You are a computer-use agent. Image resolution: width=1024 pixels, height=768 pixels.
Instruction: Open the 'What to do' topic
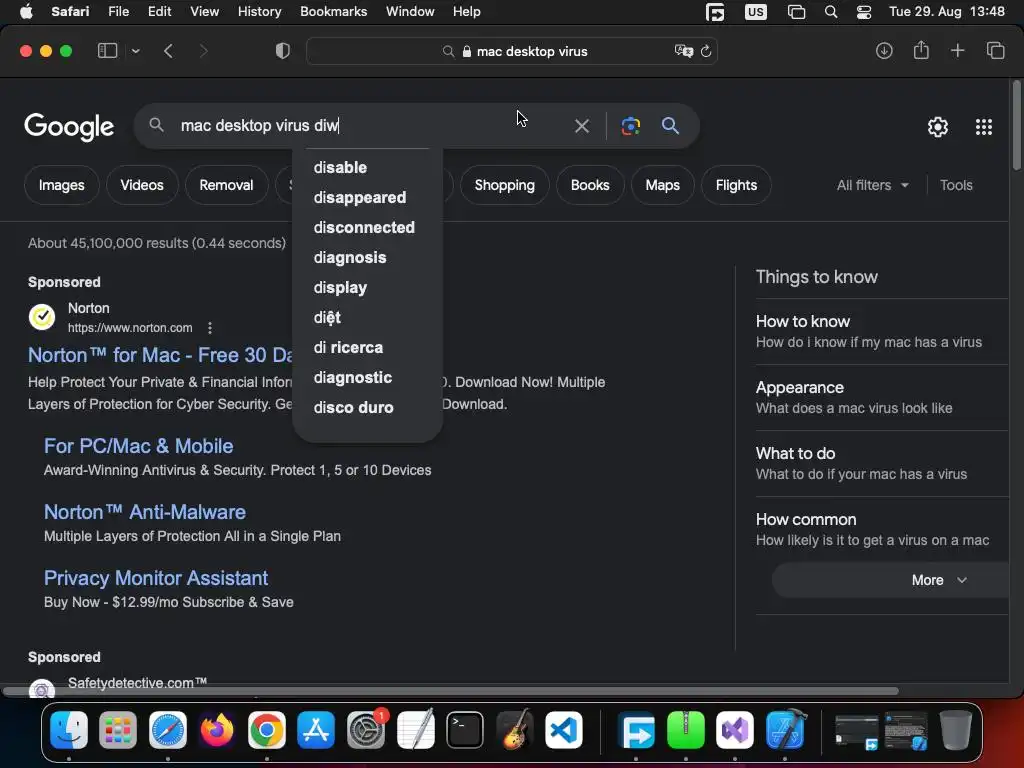882,463
